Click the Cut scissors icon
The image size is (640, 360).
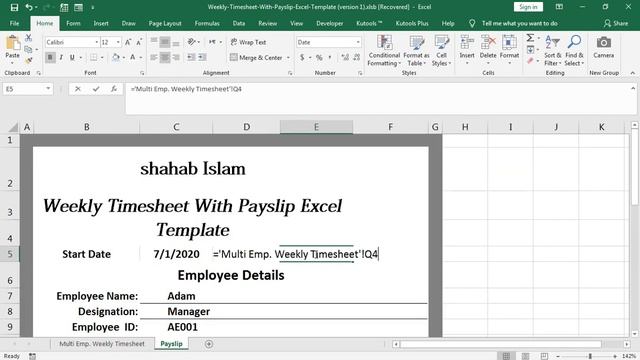(28, 38)
